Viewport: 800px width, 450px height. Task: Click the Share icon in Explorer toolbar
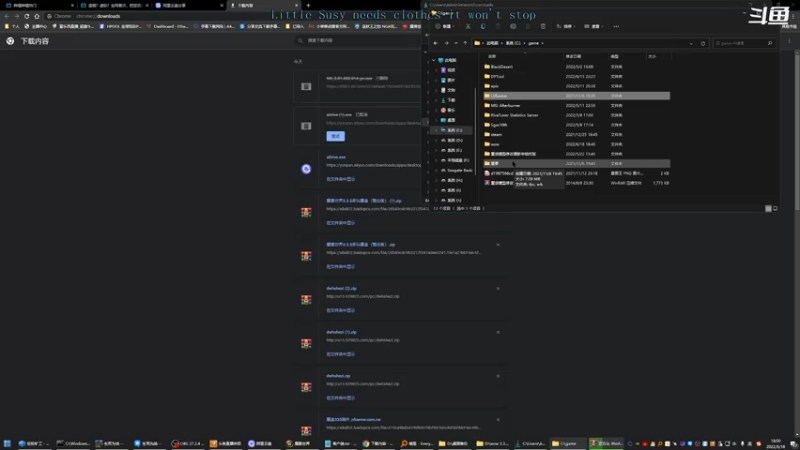coord(528,26)
